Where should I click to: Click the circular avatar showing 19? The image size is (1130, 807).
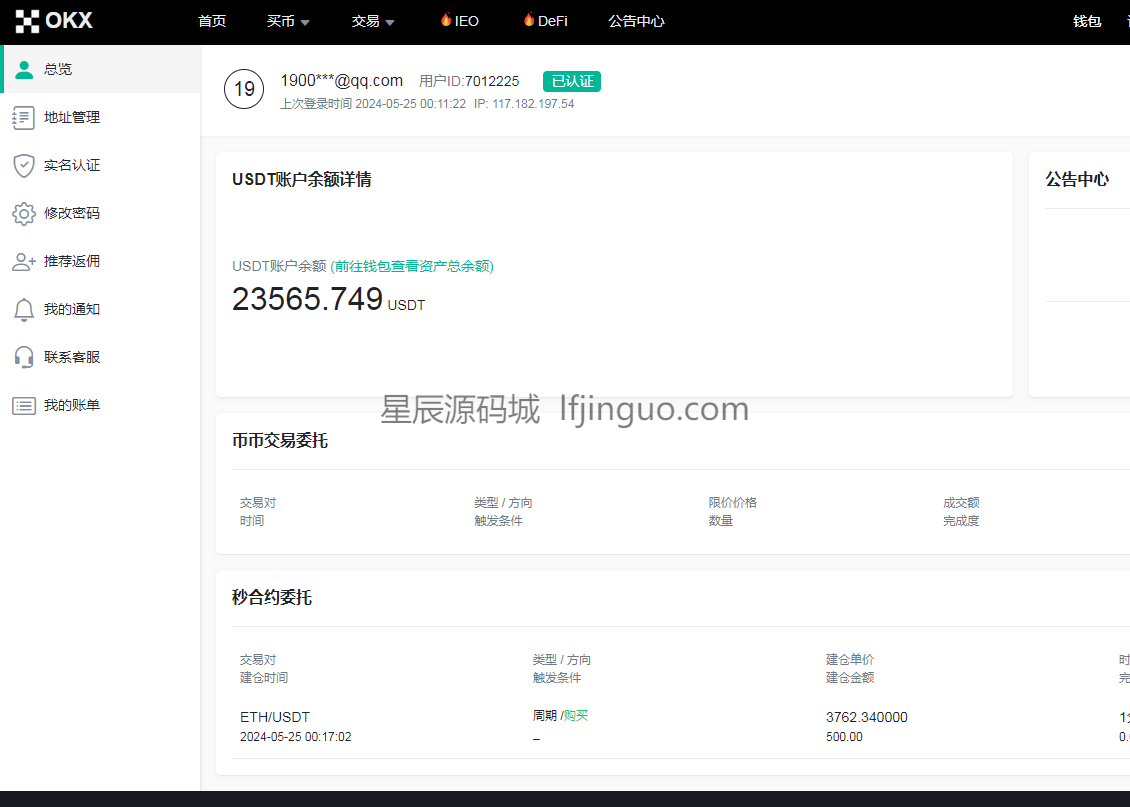[x=244, y=89]
